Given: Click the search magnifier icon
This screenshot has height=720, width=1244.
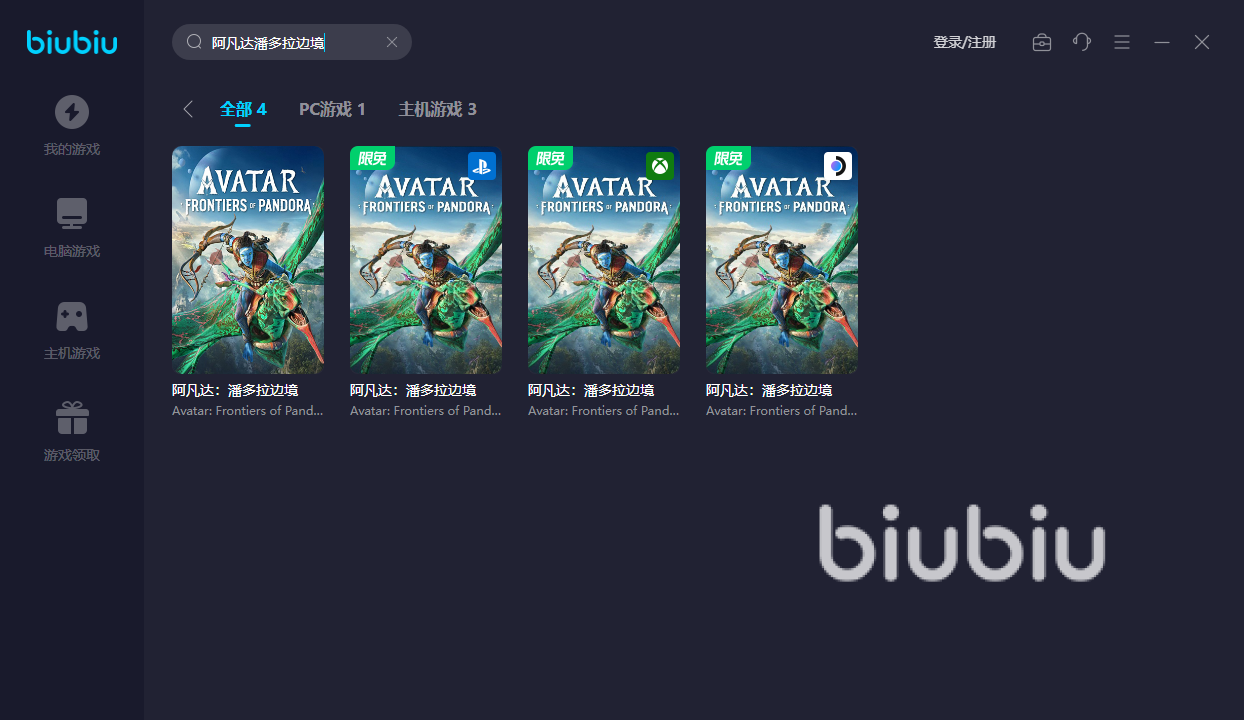Looking at the screenshot, I should [x=194, y=42].
